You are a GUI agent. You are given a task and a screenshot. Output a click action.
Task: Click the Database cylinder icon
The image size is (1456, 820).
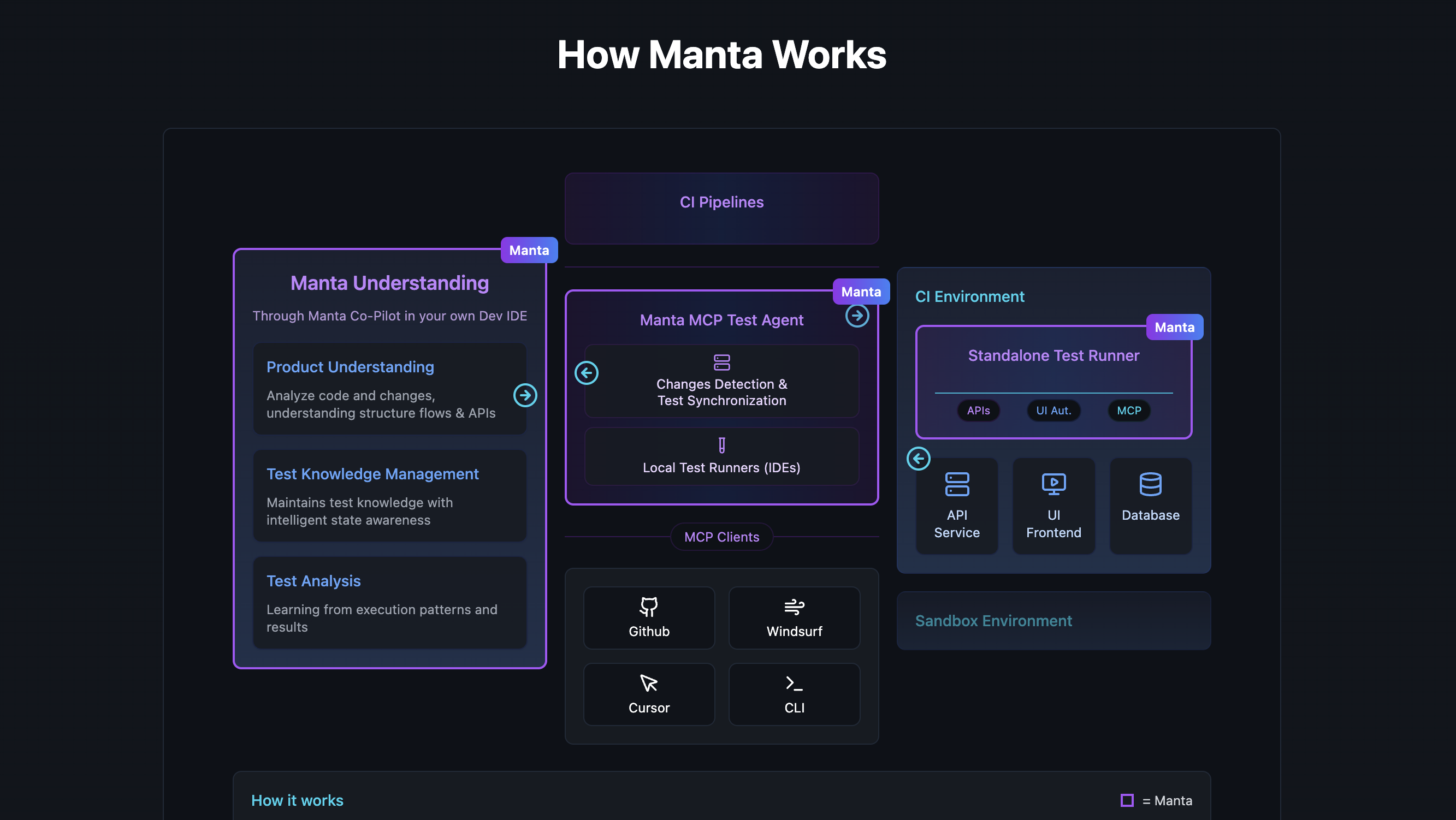(1150, 484)
